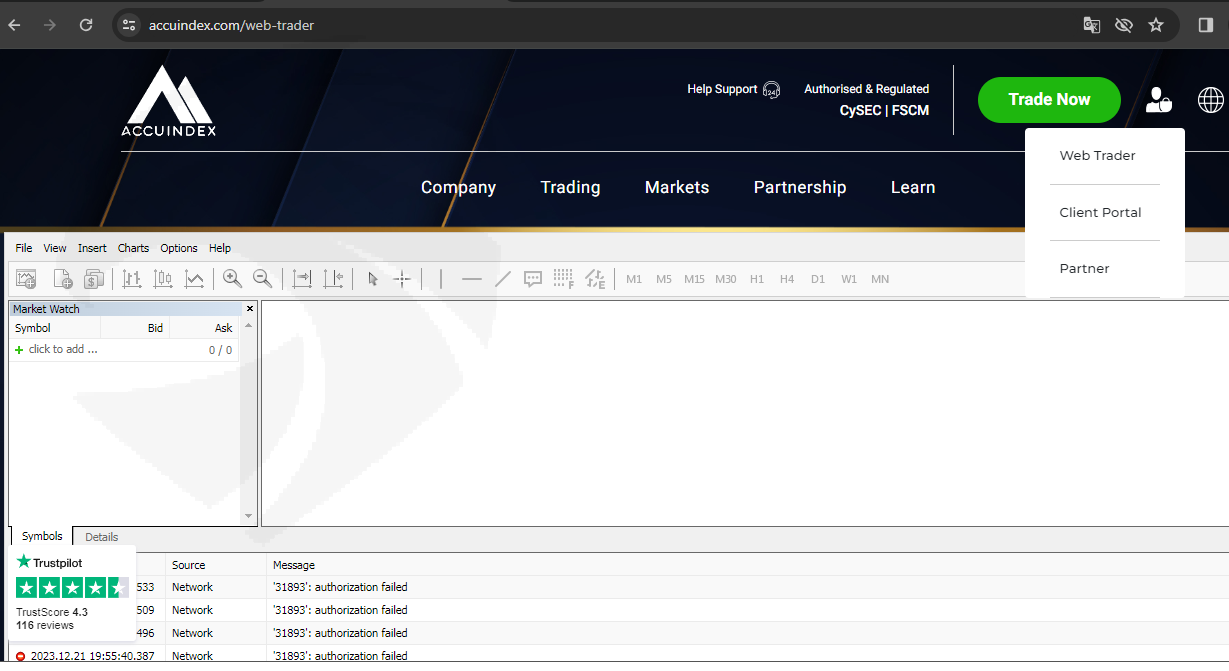Click the red error icon in last log row
Image resolution: width=1229 pixels, height=671 pixels.
(20, 657)
